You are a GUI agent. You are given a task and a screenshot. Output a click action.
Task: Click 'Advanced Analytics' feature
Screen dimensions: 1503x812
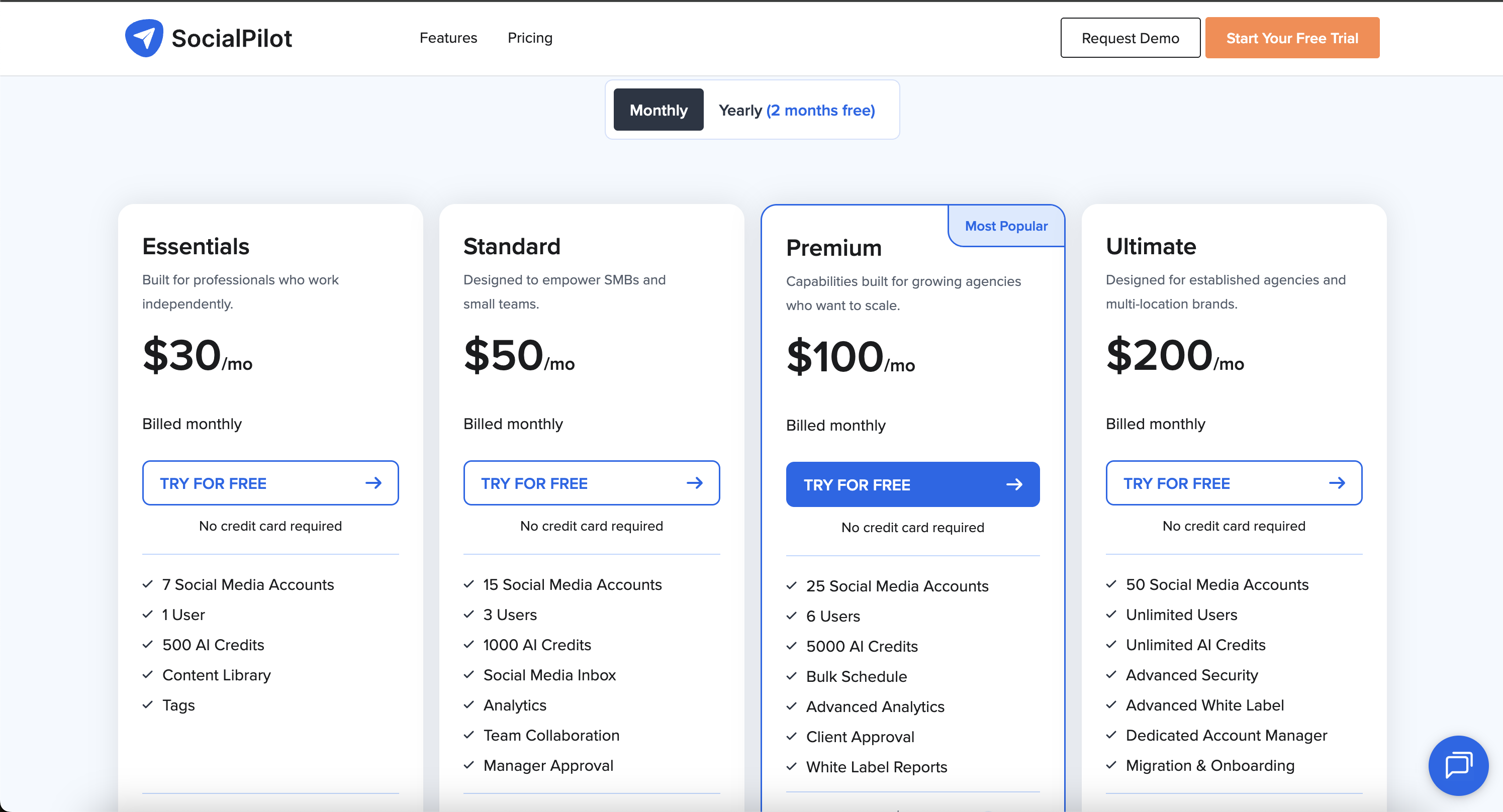[875, 706]
